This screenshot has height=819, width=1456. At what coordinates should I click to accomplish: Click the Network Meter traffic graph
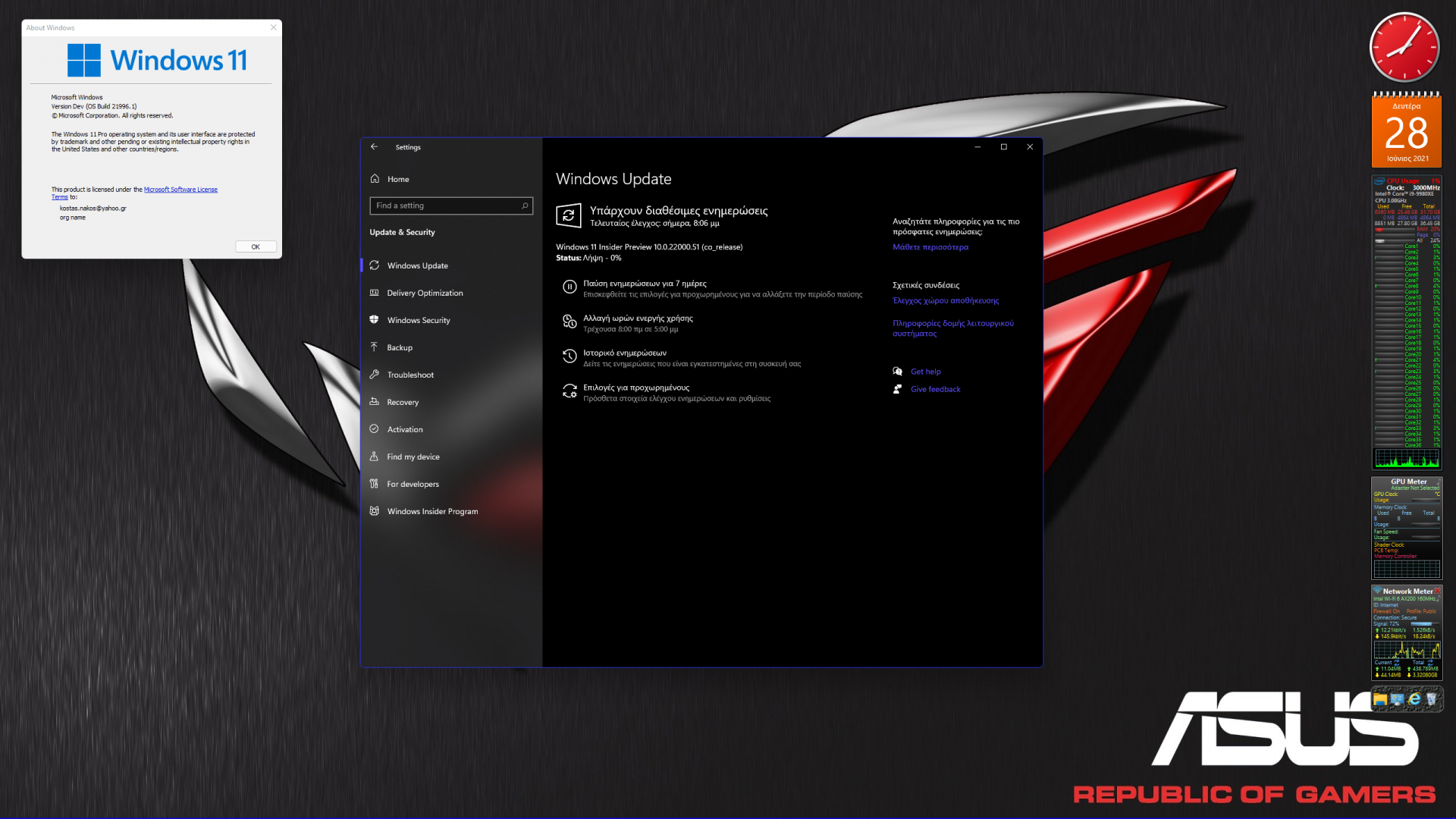click(1407, 649)
